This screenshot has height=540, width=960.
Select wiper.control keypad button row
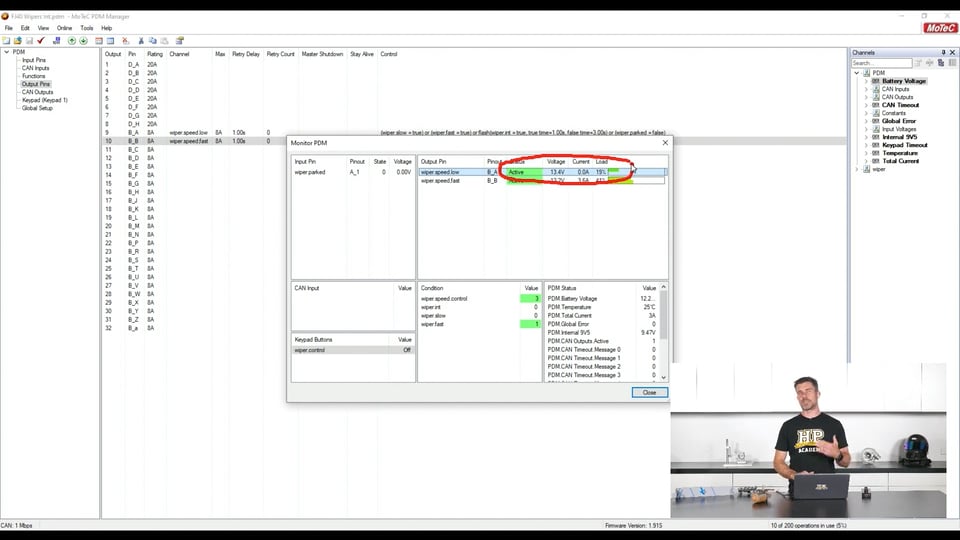coord(353,350)
